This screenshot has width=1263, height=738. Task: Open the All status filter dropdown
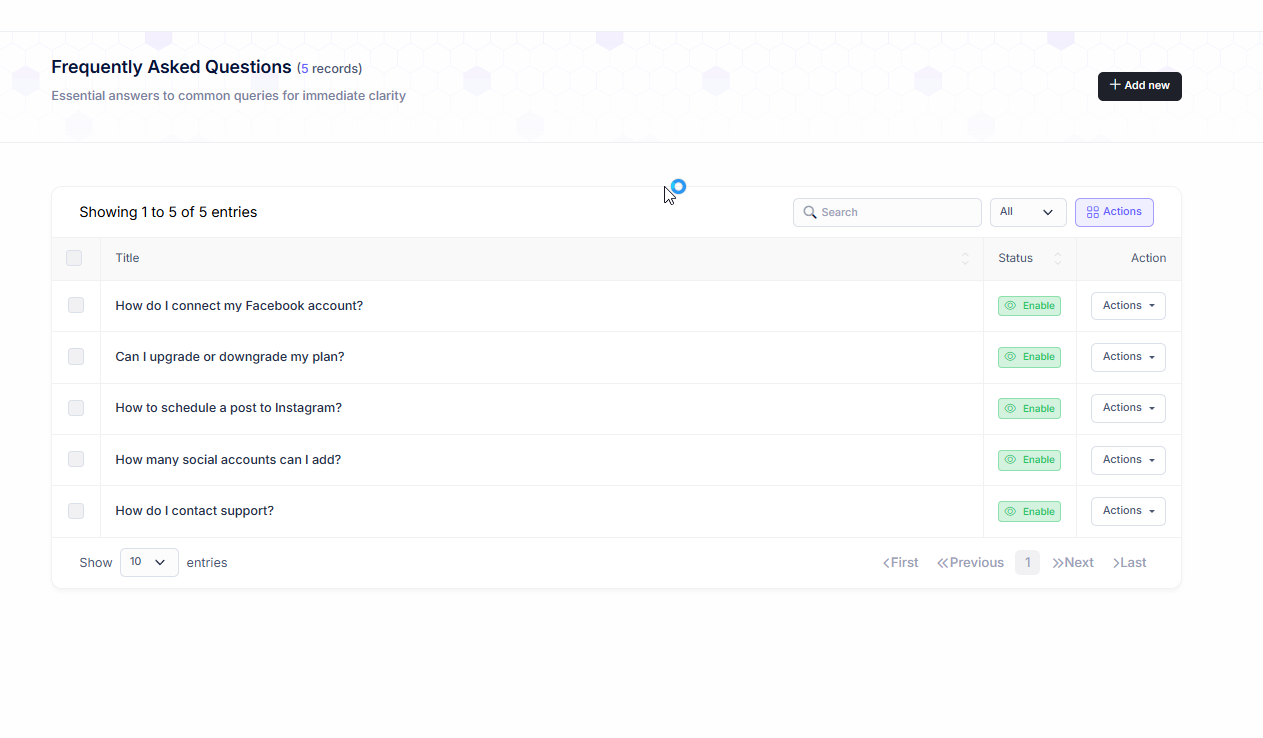click(1027, 212)
